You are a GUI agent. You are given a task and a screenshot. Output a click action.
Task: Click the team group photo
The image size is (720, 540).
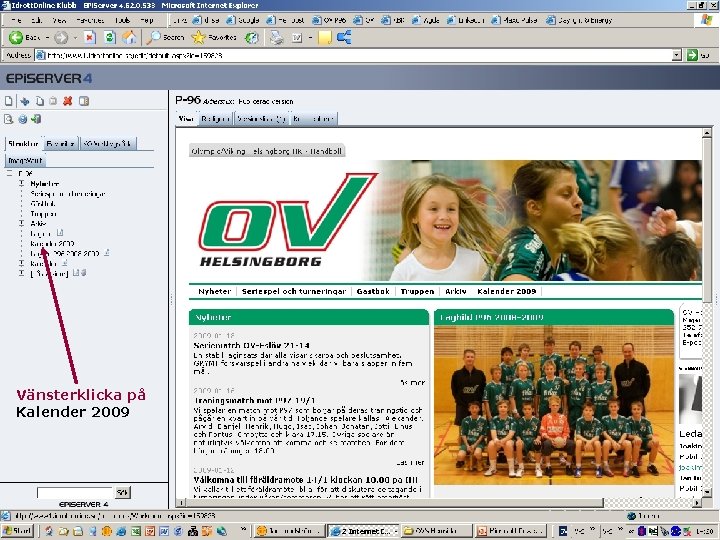click(x=553, y=405)
